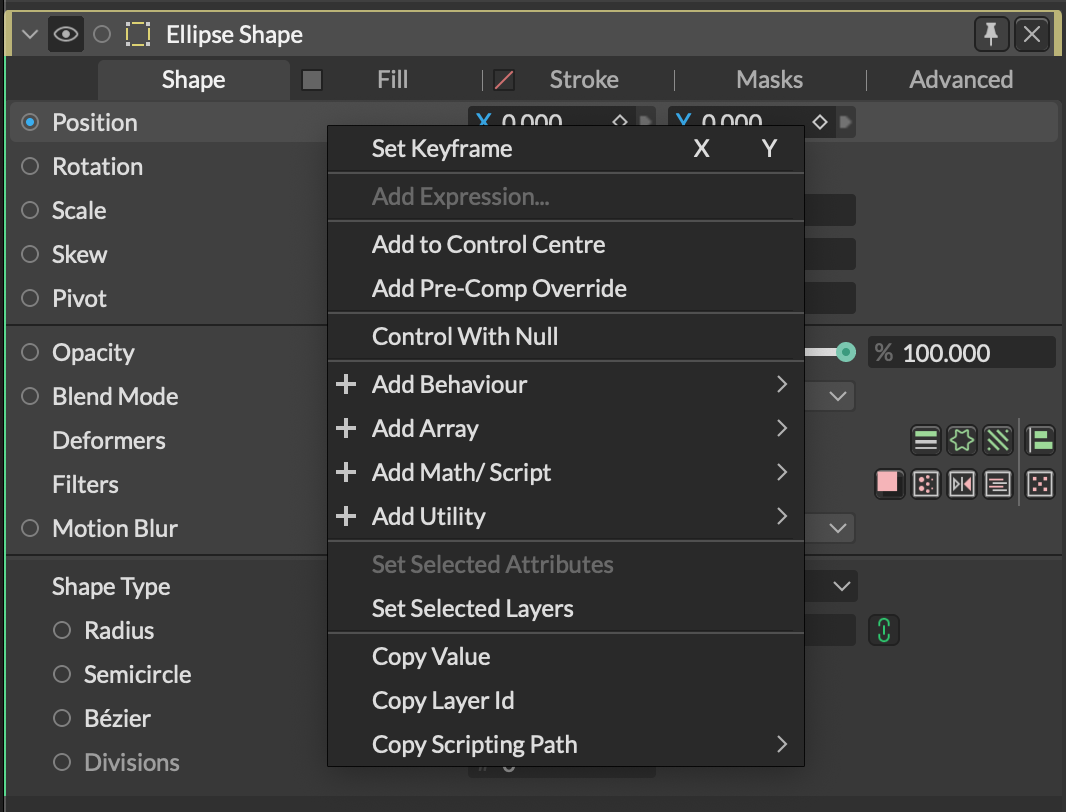The image size is (1066, 812).
Task: Toggle the Stroke checkbox
Action: tap(504, 80)
